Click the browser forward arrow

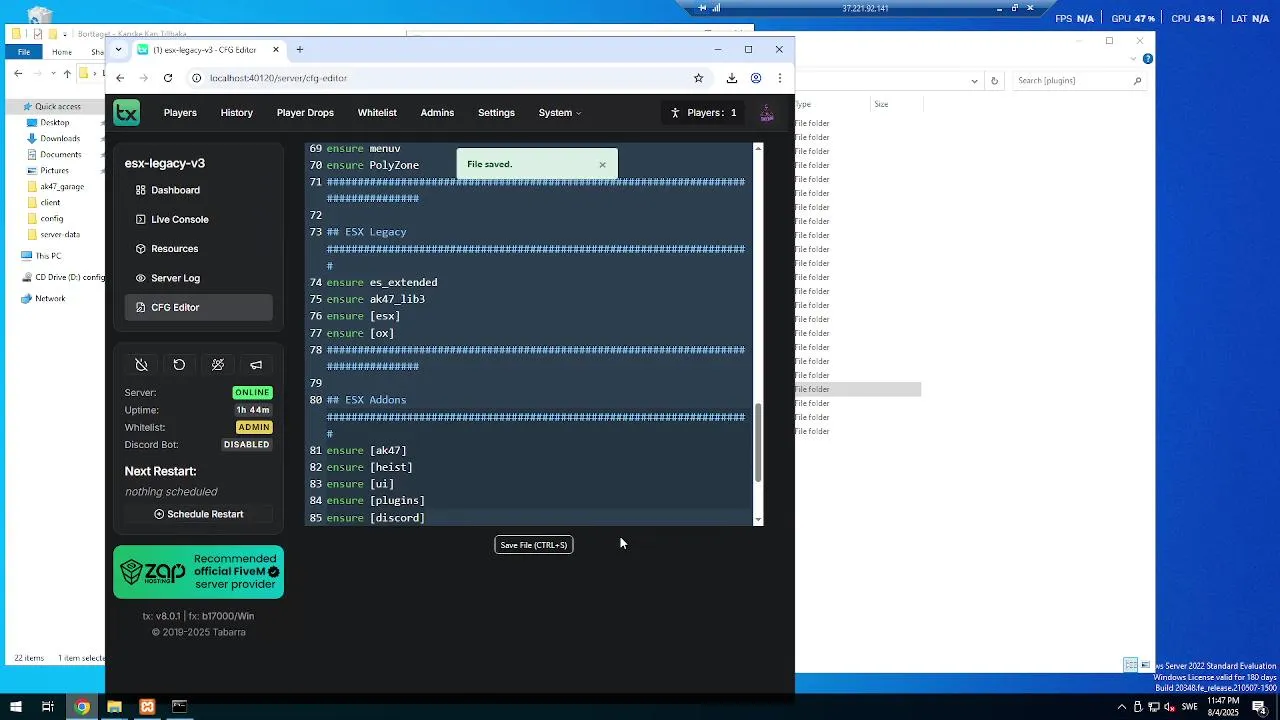tap(144, 78)
